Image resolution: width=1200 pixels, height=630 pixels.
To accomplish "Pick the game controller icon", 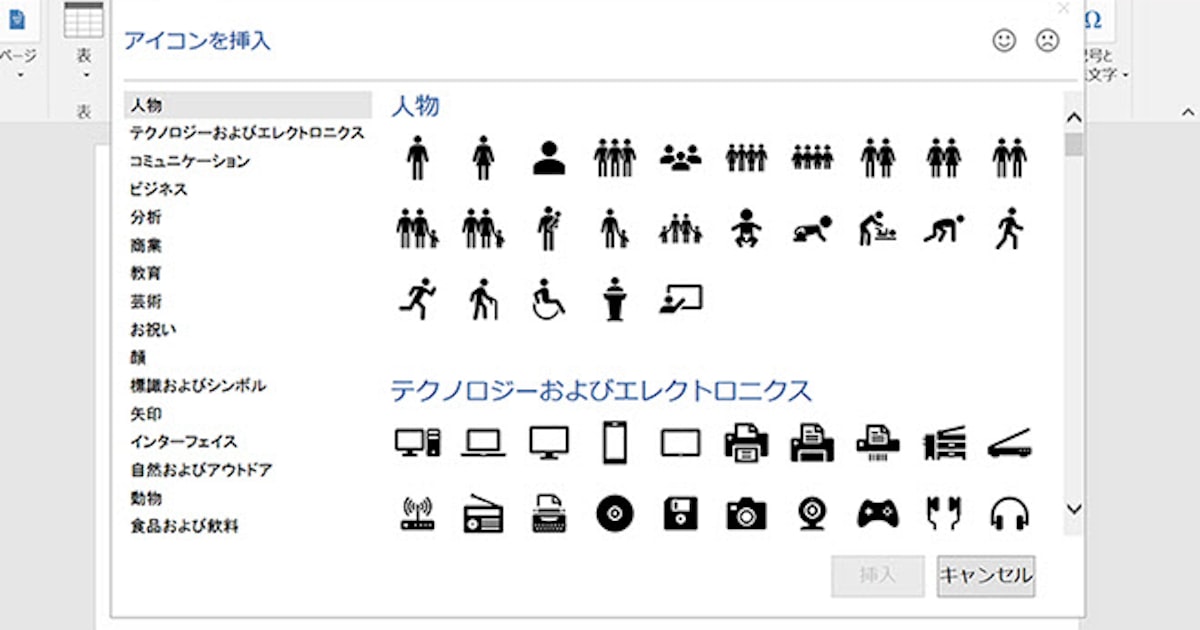I will (878, 514).
